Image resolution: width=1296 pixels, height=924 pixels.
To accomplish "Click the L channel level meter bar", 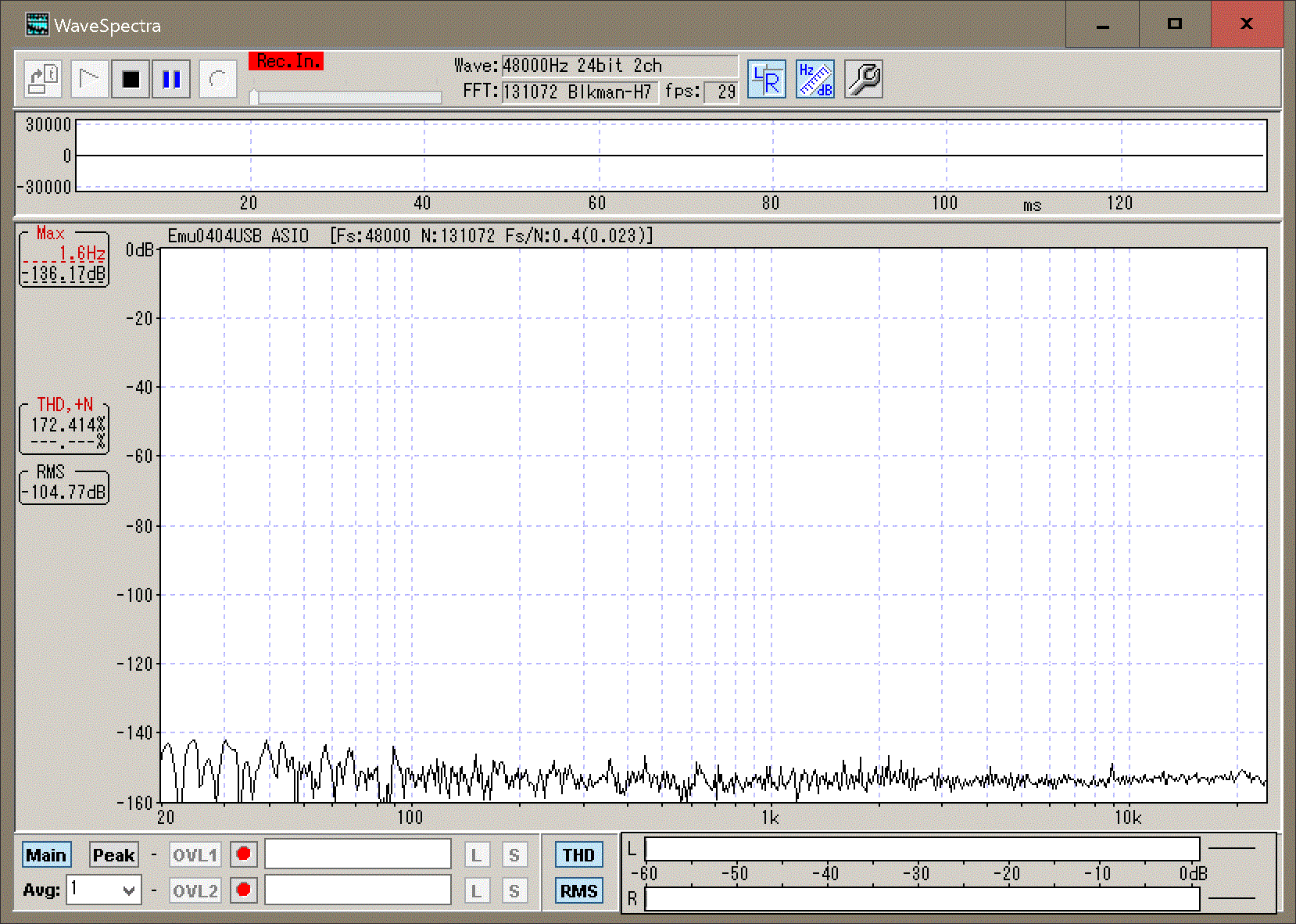I will coord(922,850).
